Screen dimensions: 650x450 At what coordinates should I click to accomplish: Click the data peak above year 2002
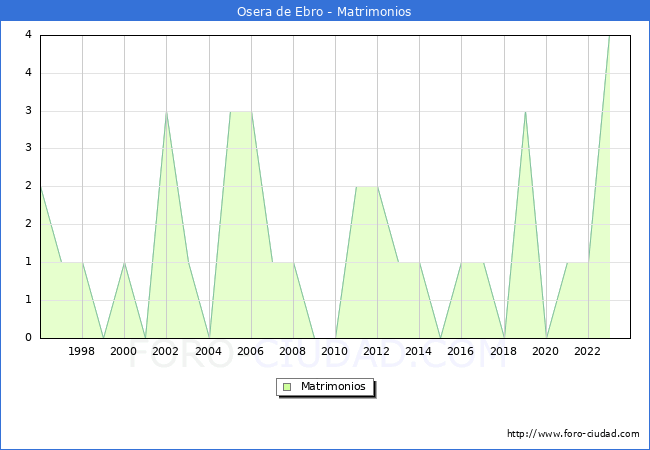166,112
